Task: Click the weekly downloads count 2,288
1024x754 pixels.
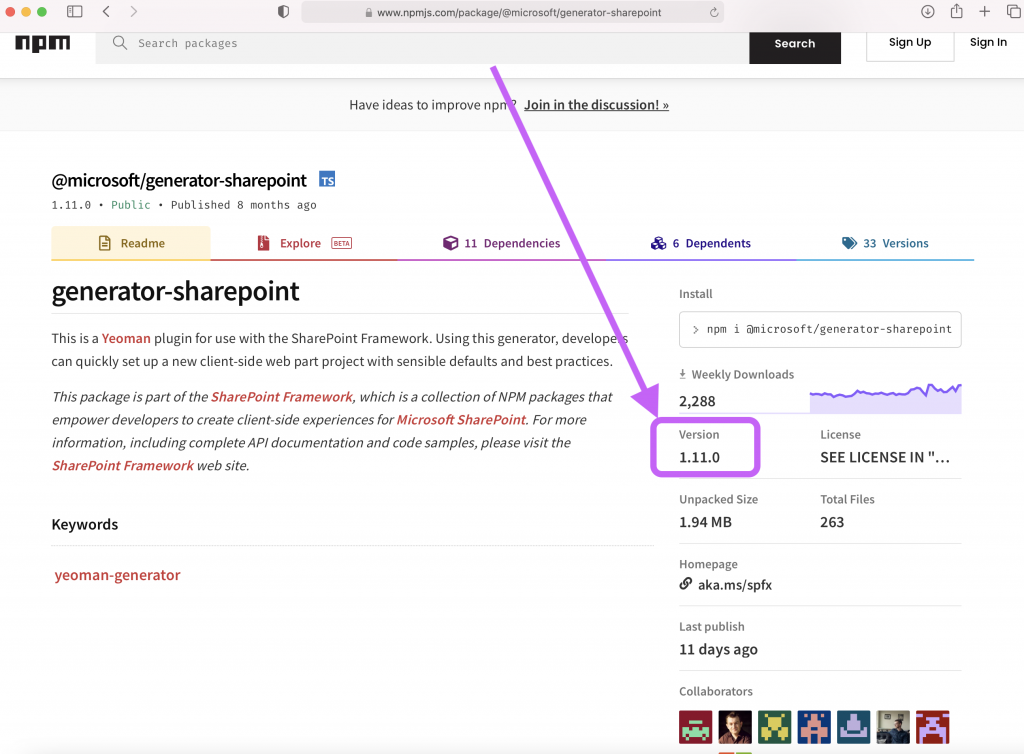Action: coord(697,401)
